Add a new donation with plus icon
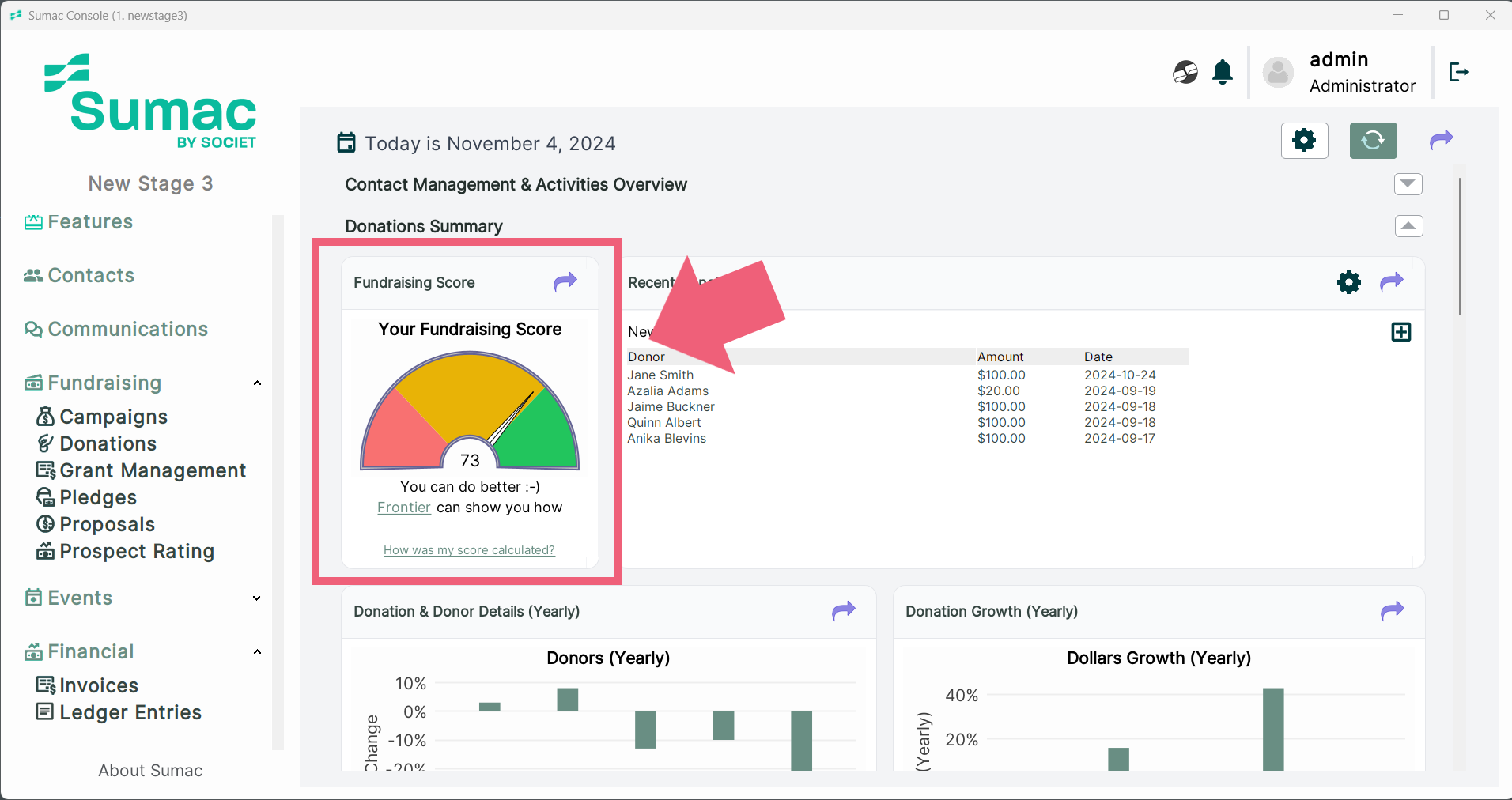The image size is (1512, 800). tap(1401, 332)
